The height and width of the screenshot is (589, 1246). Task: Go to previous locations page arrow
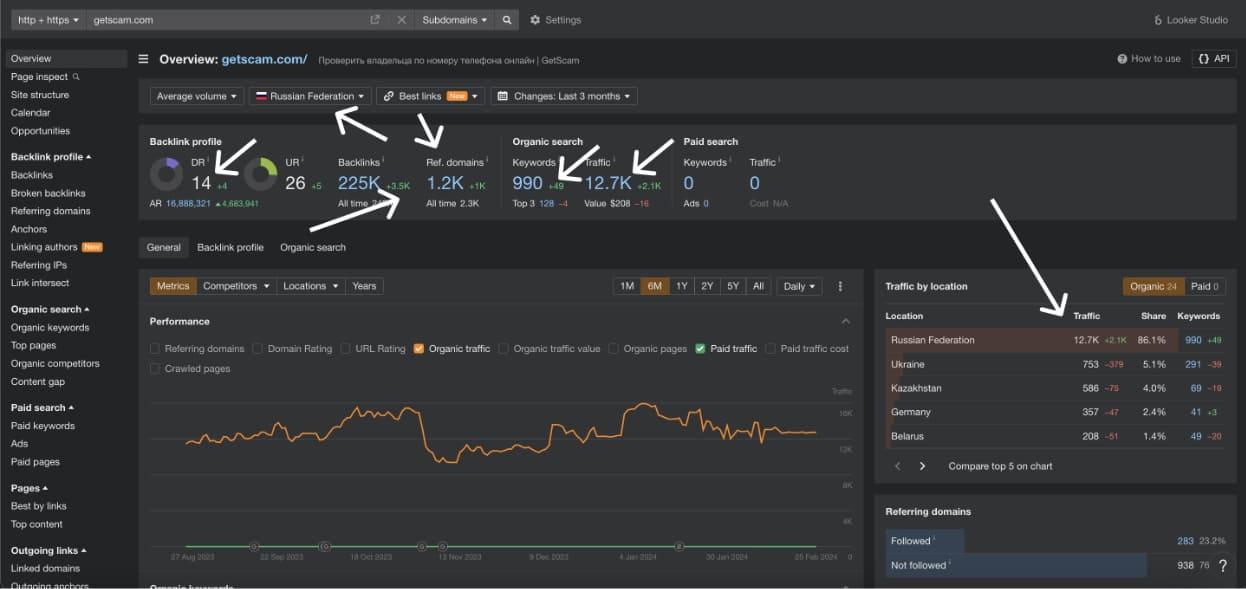tap(897, 466)
